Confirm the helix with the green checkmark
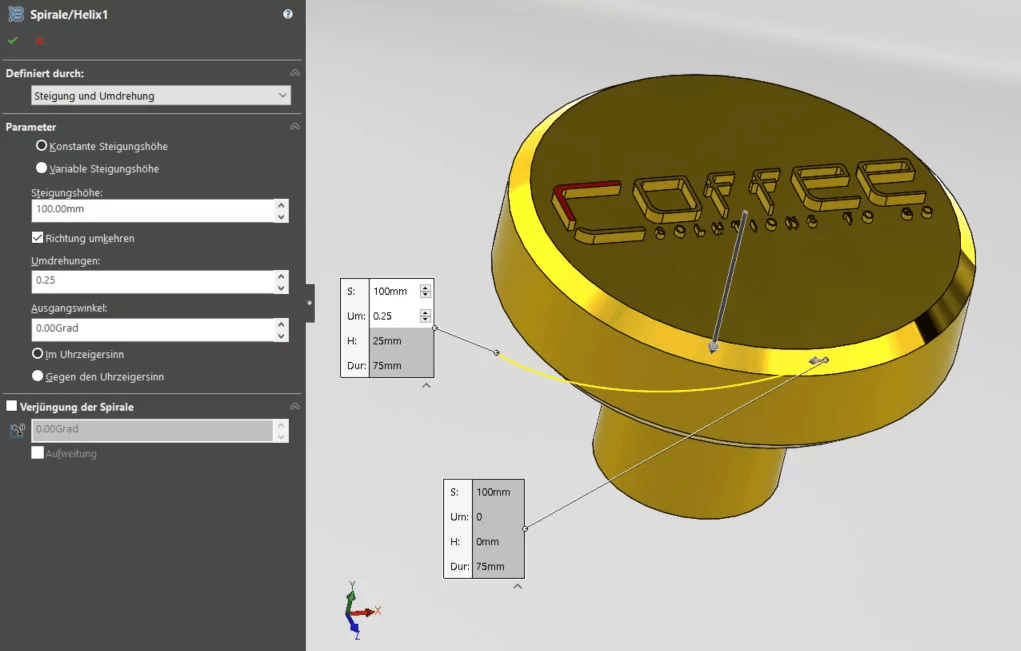1021x651 pixels. (x=13, y=40)
